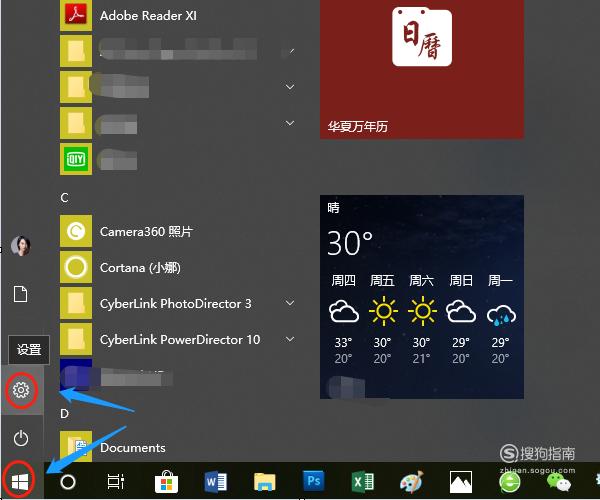This screenshot has height=500, width=600.
Task: Click the 周日 cloudy forecast
Action: click(461, 319)
